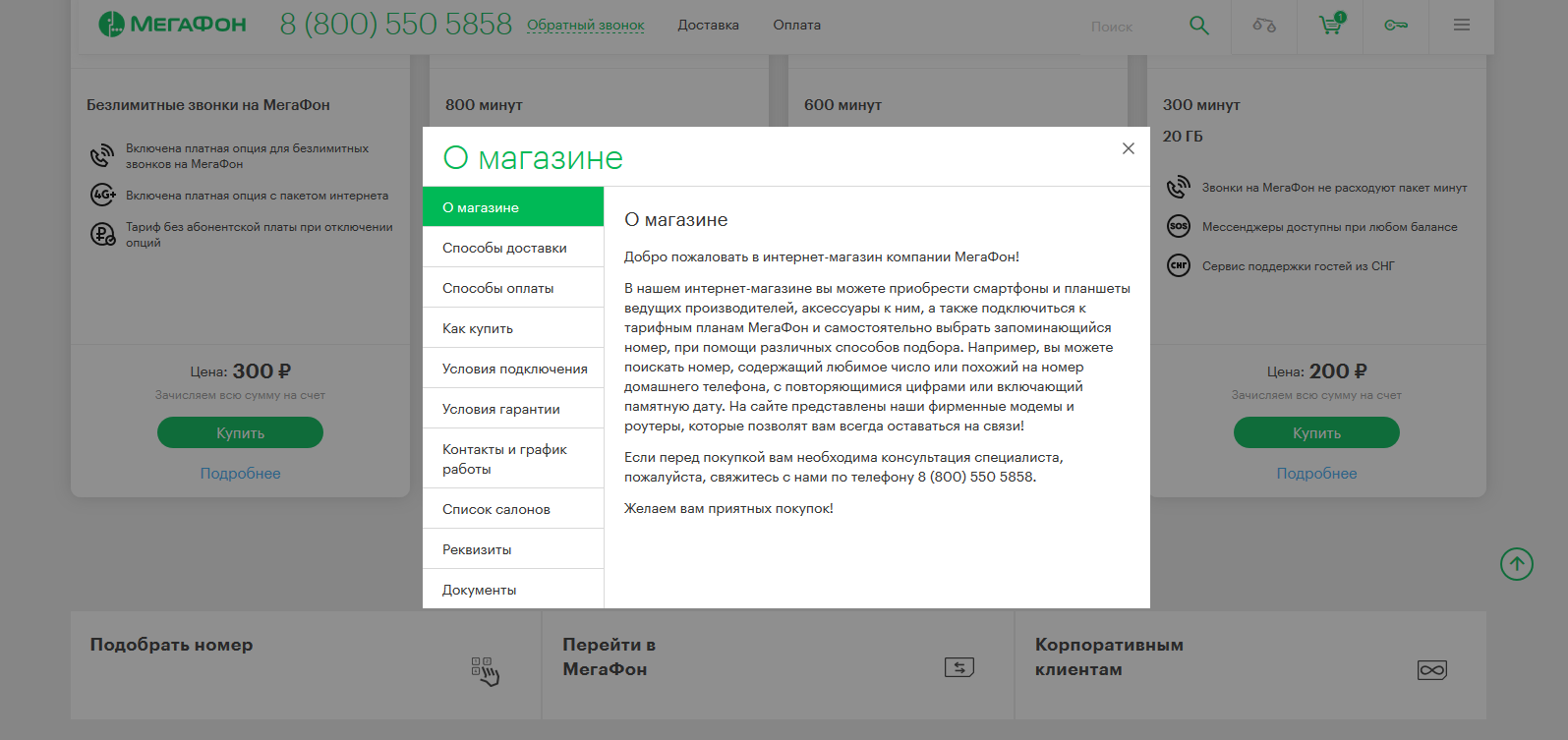Click the "Поиск" search field
The height and width of the screenshot is (740, 1568).
tap(1131, 27)
